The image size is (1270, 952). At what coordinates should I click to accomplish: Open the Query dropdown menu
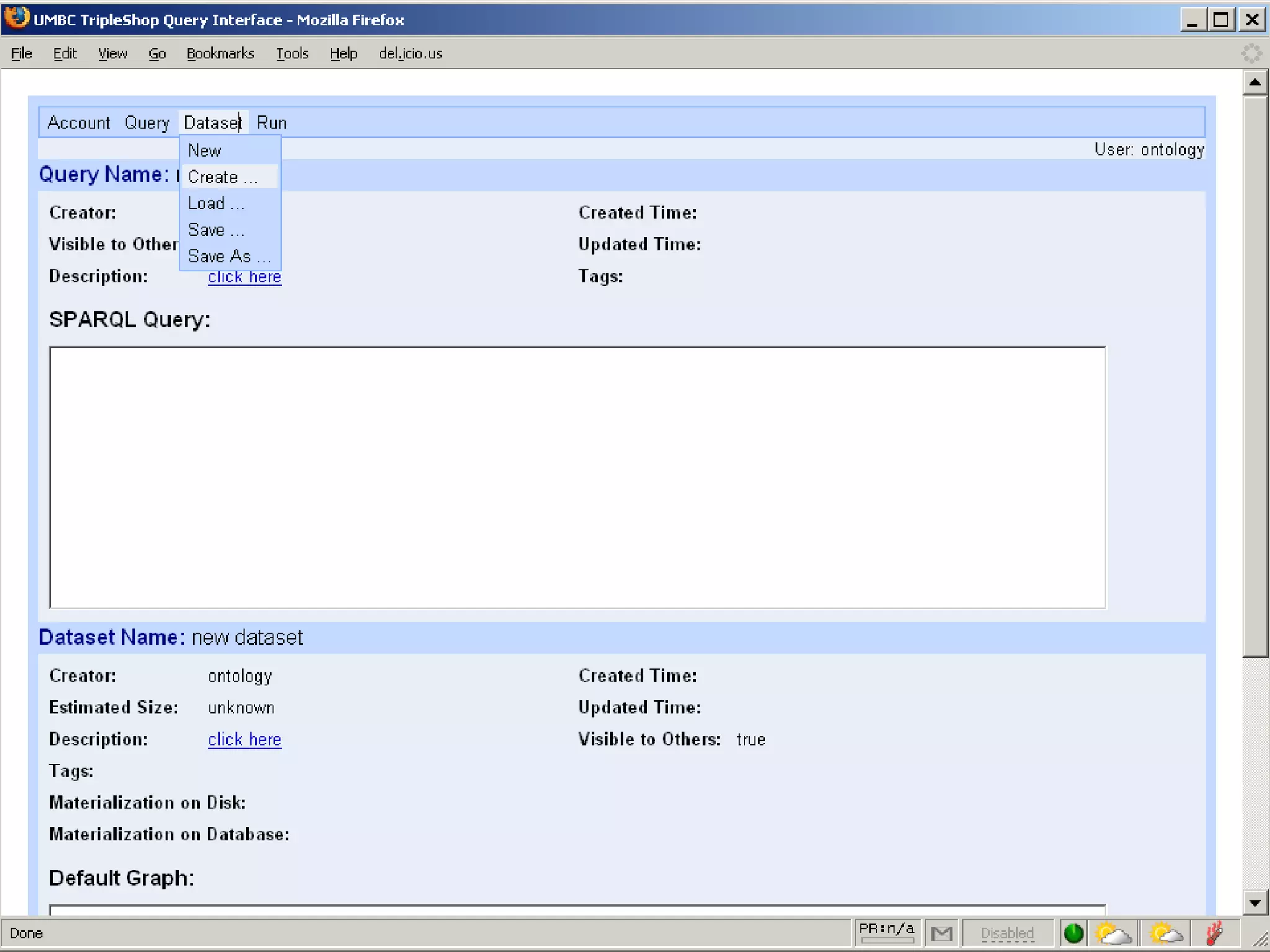pyautogui.click(x=147, y=123)
